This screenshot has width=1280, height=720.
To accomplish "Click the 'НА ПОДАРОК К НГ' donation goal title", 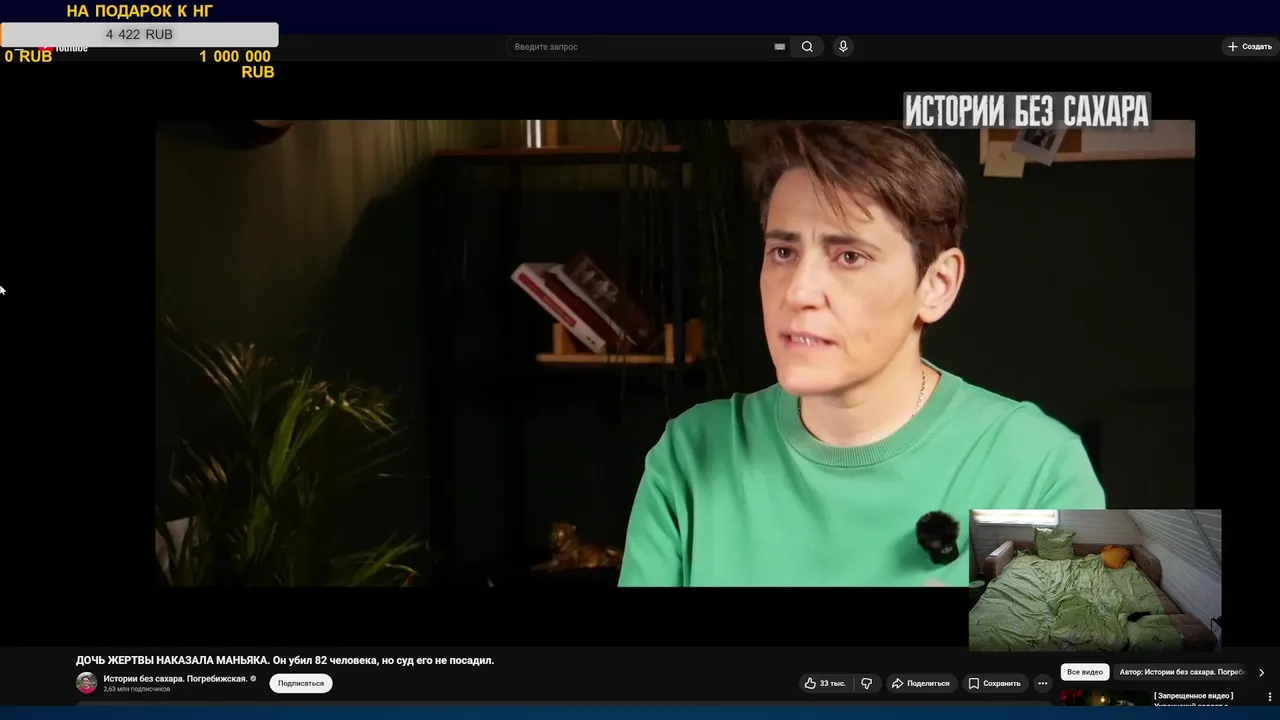I will (139, 11).
